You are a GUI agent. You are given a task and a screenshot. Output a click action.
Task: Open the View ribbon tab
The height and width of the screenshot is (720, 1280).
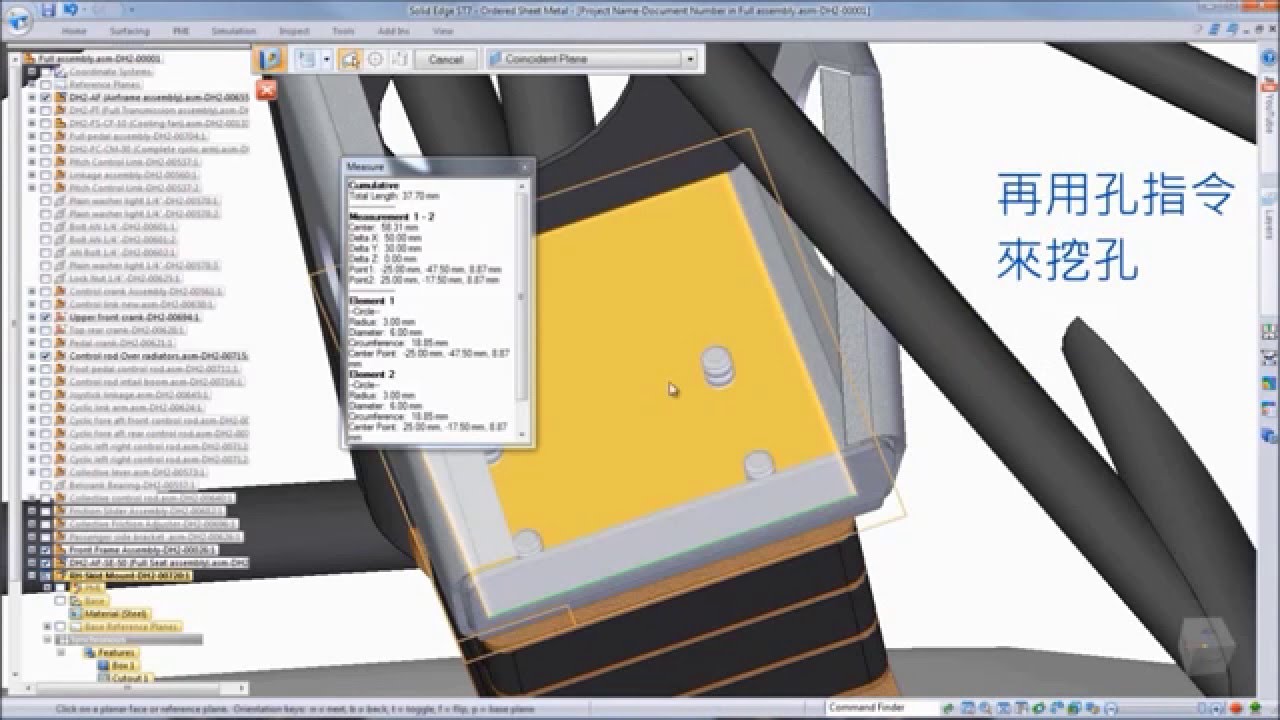[x=442, y=32]
